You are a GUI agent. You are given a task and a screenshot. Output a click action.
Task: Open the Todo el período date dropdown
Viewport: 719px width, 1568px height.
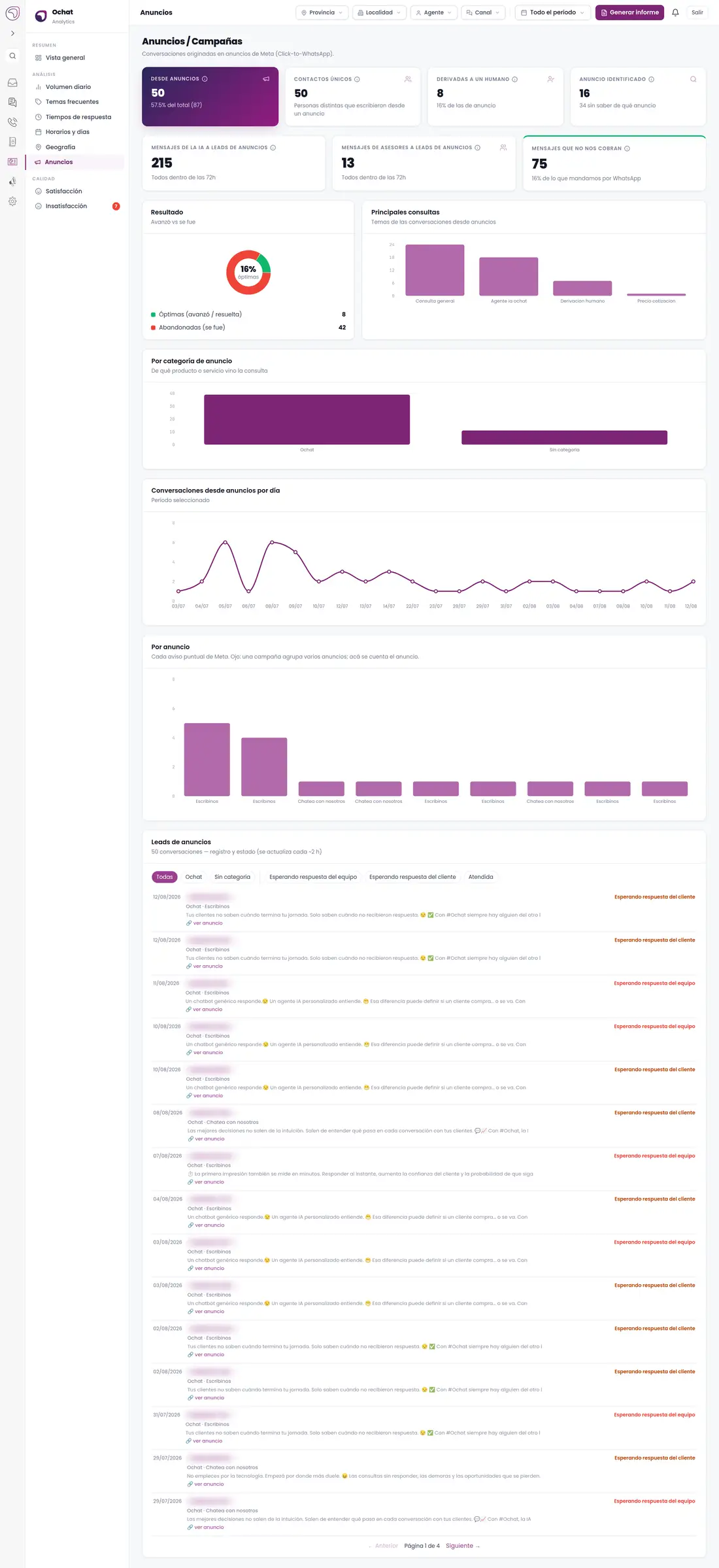[x=552, y=12]
